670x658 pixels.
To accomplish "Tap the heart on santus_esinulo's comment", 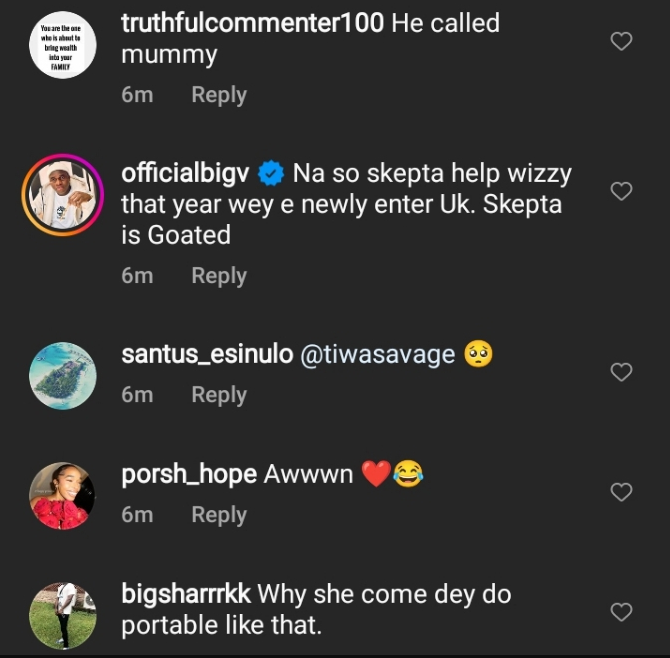I will (x=621, y=372).
